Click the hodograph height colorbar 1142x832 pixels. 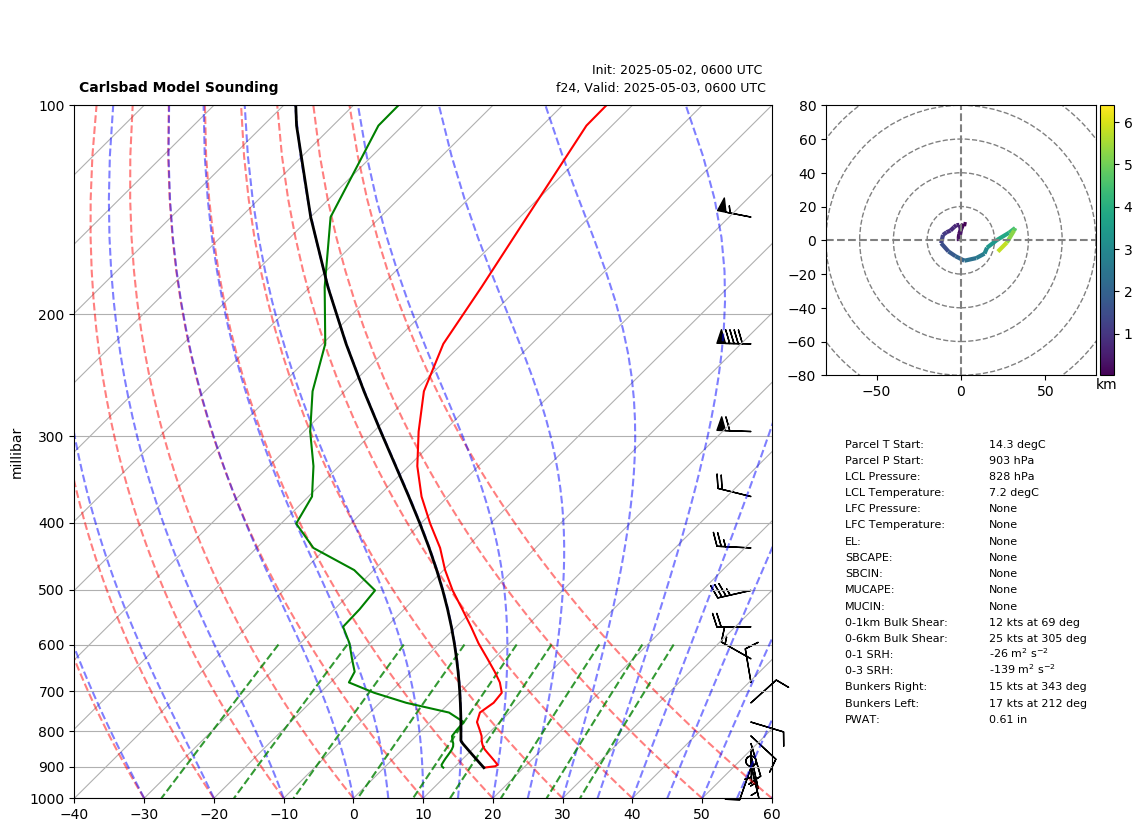[1107, 240]
